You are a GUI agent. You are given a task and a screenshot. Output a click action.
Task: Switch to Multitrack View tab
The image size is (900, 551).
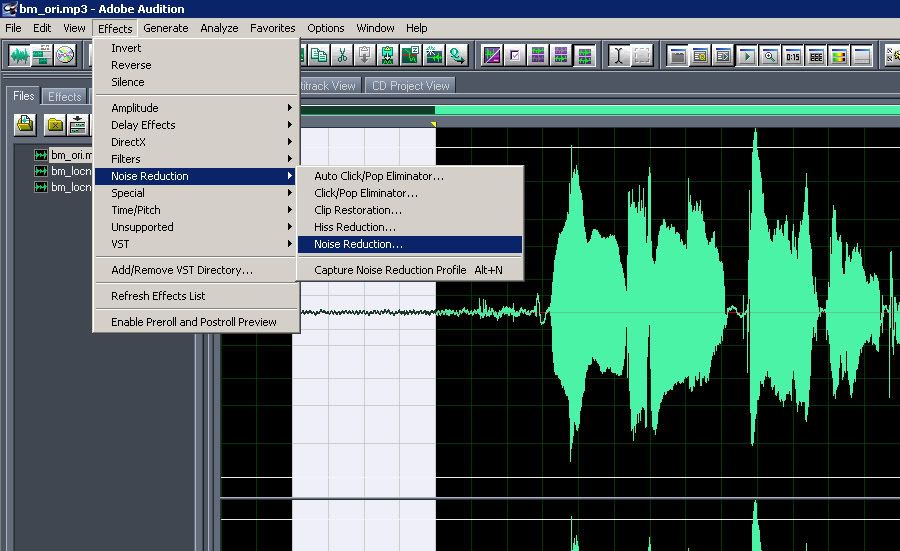click(329, 86)
